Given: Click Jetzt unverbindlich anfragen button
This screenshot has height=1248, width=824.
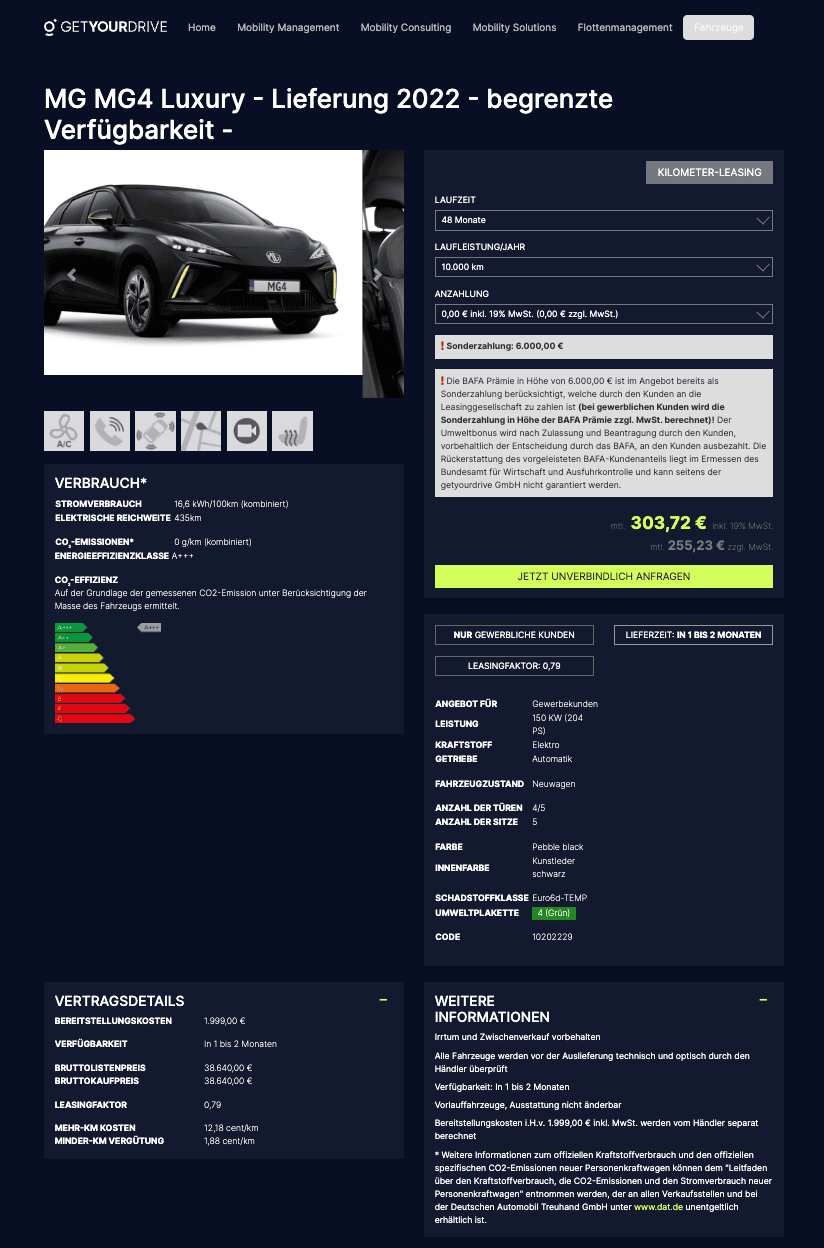Looking at the screenshot, I should coord(604,576).
